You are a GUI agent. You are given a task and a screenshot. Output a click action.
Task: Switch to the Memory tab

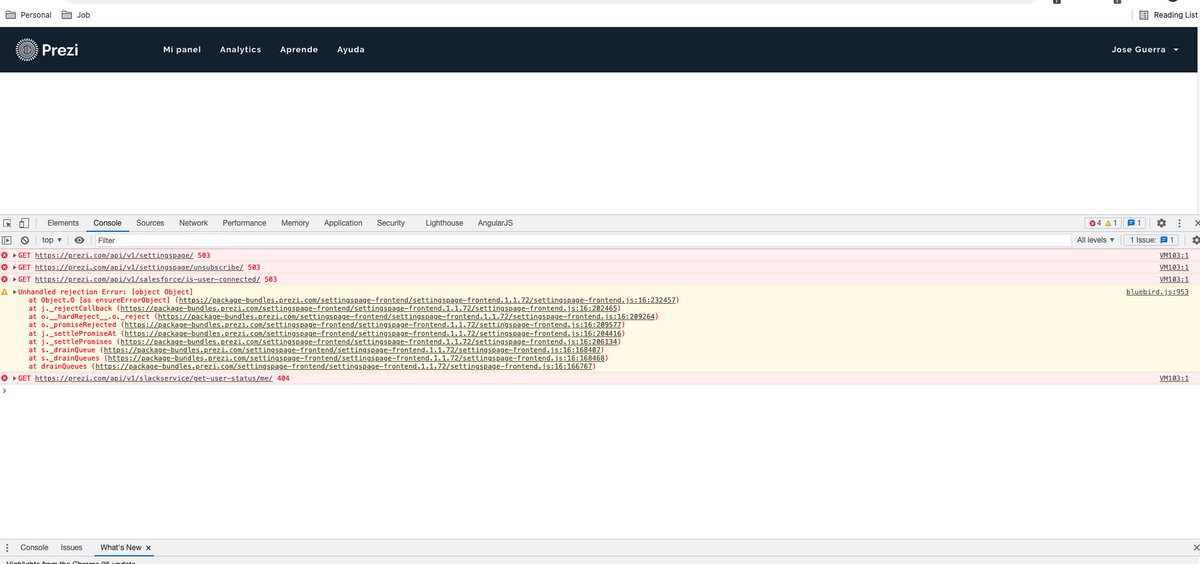tap(295, 223)
